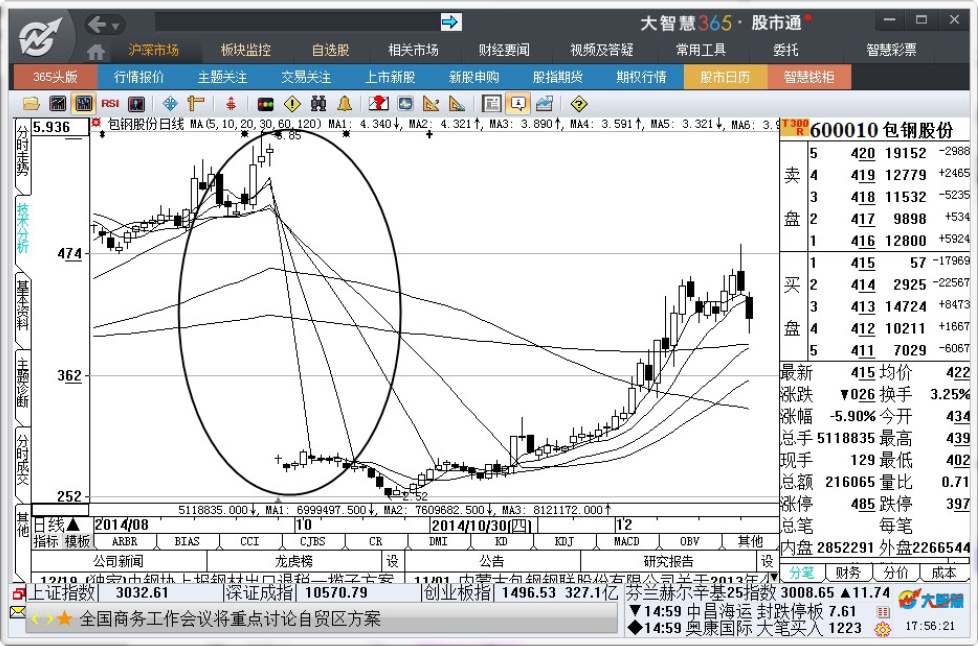Select the second triangle ruler icon
Screen dimensions: 978x646
pos(457,104)
